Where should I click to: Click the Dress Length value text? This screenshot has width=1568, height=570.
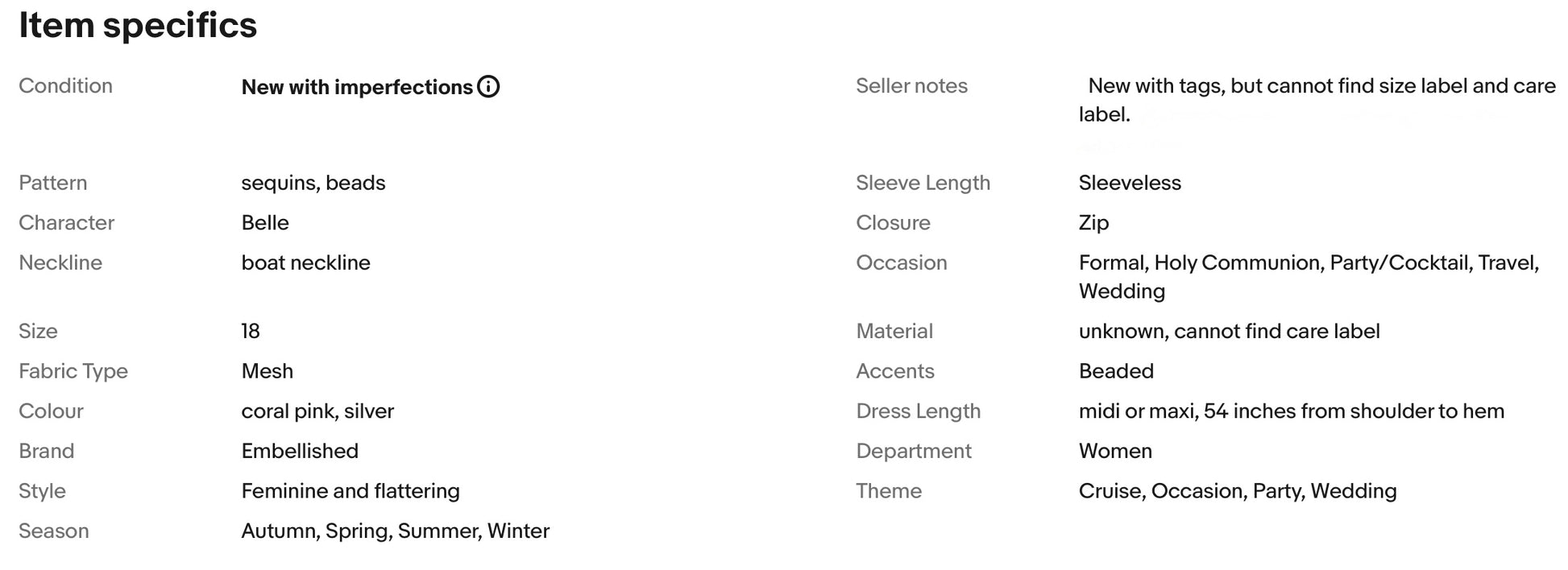click(x=1292, y=411)
